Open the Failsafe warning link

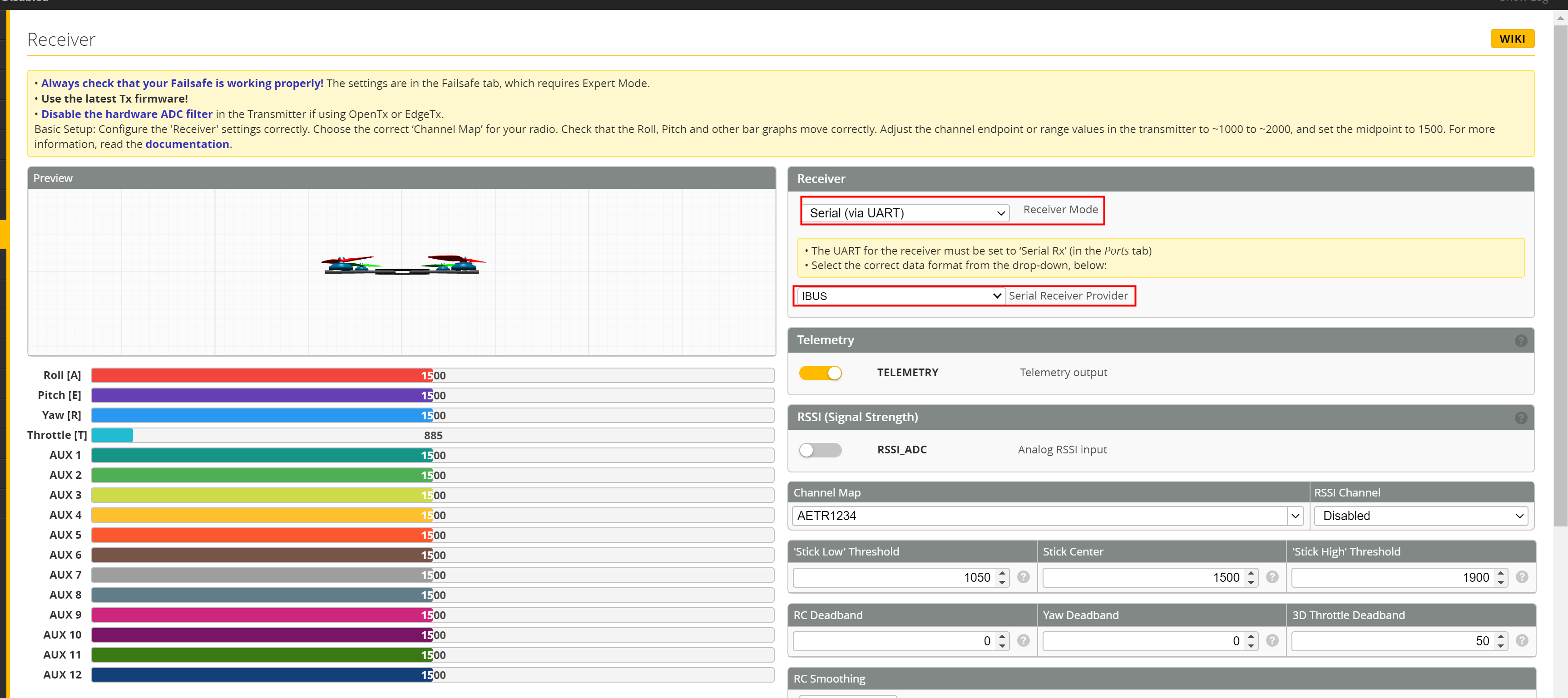(x=182, y=84)
